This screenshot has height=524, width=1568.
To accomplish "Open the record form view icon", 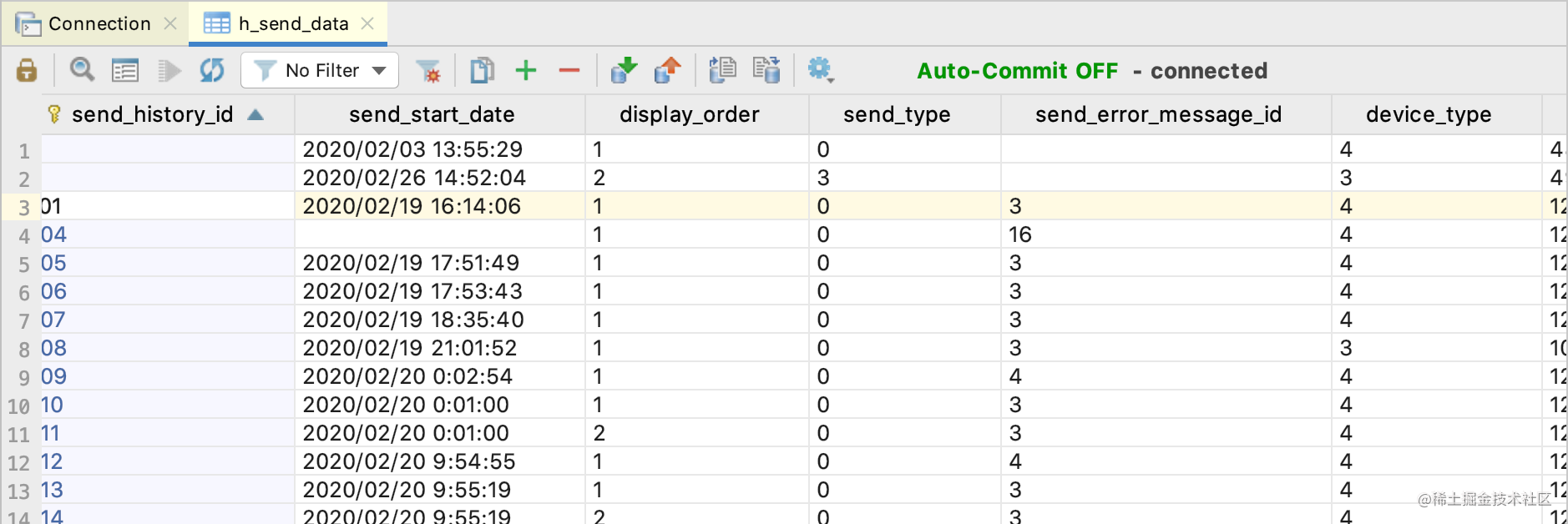I will [x=125, y=71].
